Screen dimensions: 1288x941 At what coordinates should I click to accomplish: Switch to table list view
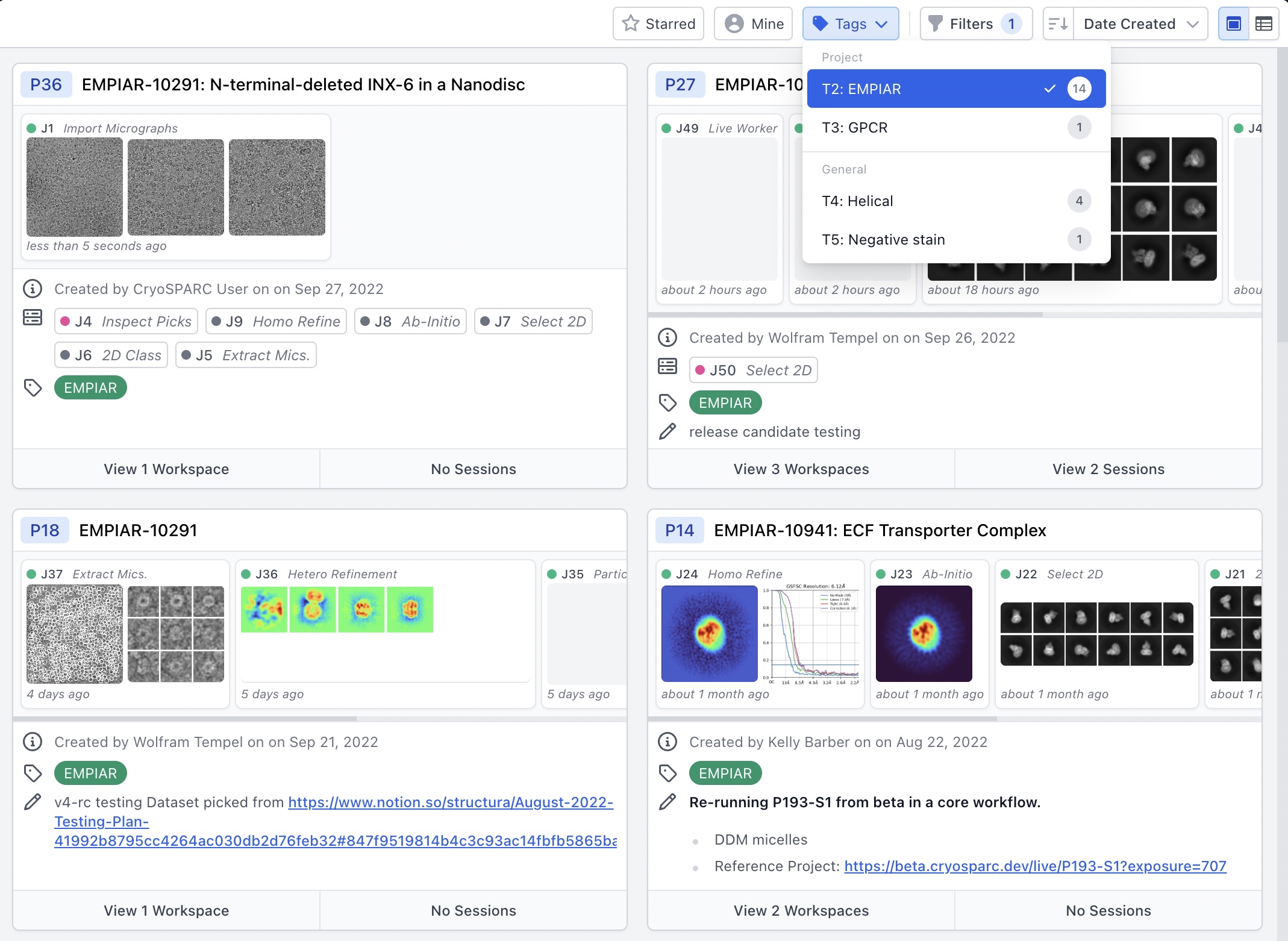(1263, 24)
